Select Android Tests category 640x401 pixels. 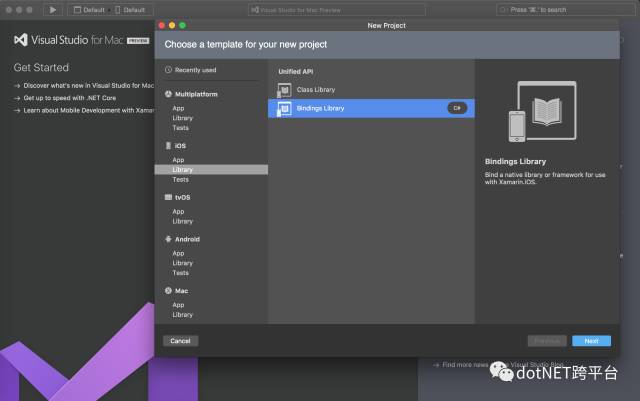(x=180, y=273)
